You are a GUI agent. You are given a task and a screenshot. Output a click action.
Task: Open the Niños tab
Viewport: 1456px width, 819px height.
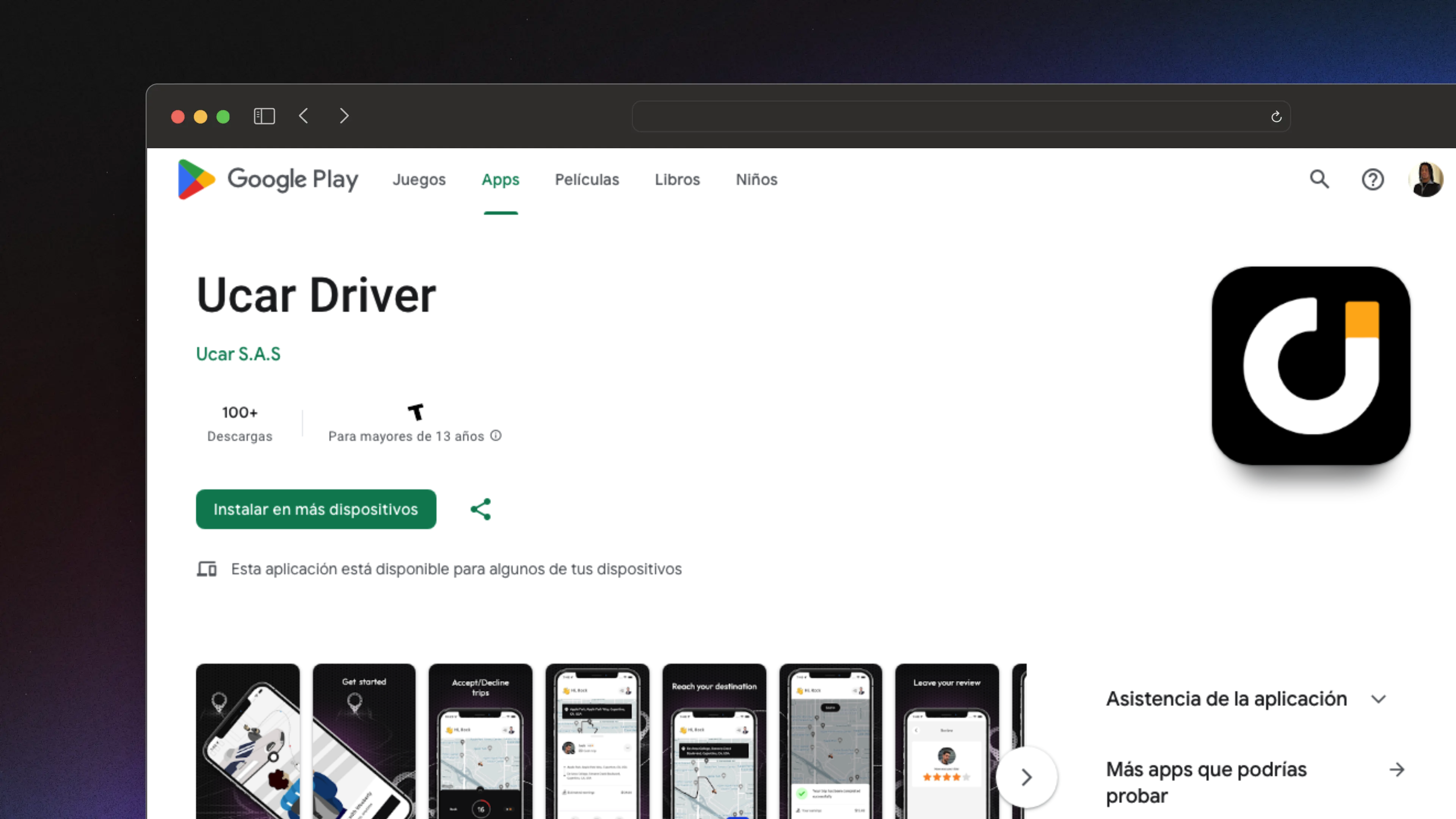point(756,179)
